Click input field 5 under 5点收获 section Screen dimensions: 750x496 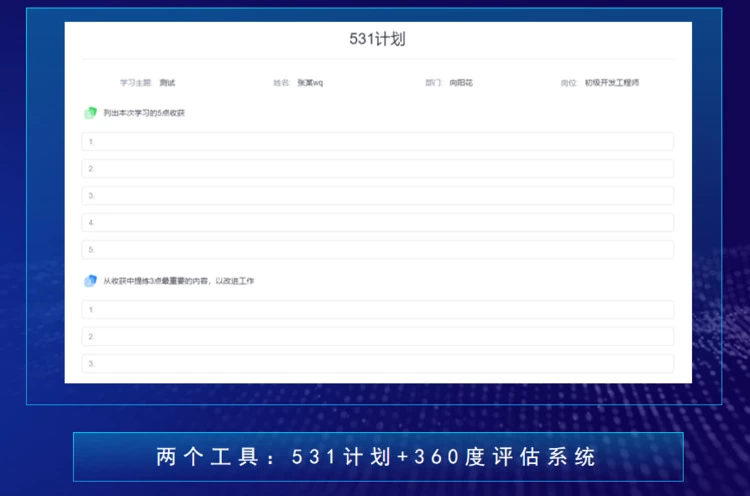[377, 250]
